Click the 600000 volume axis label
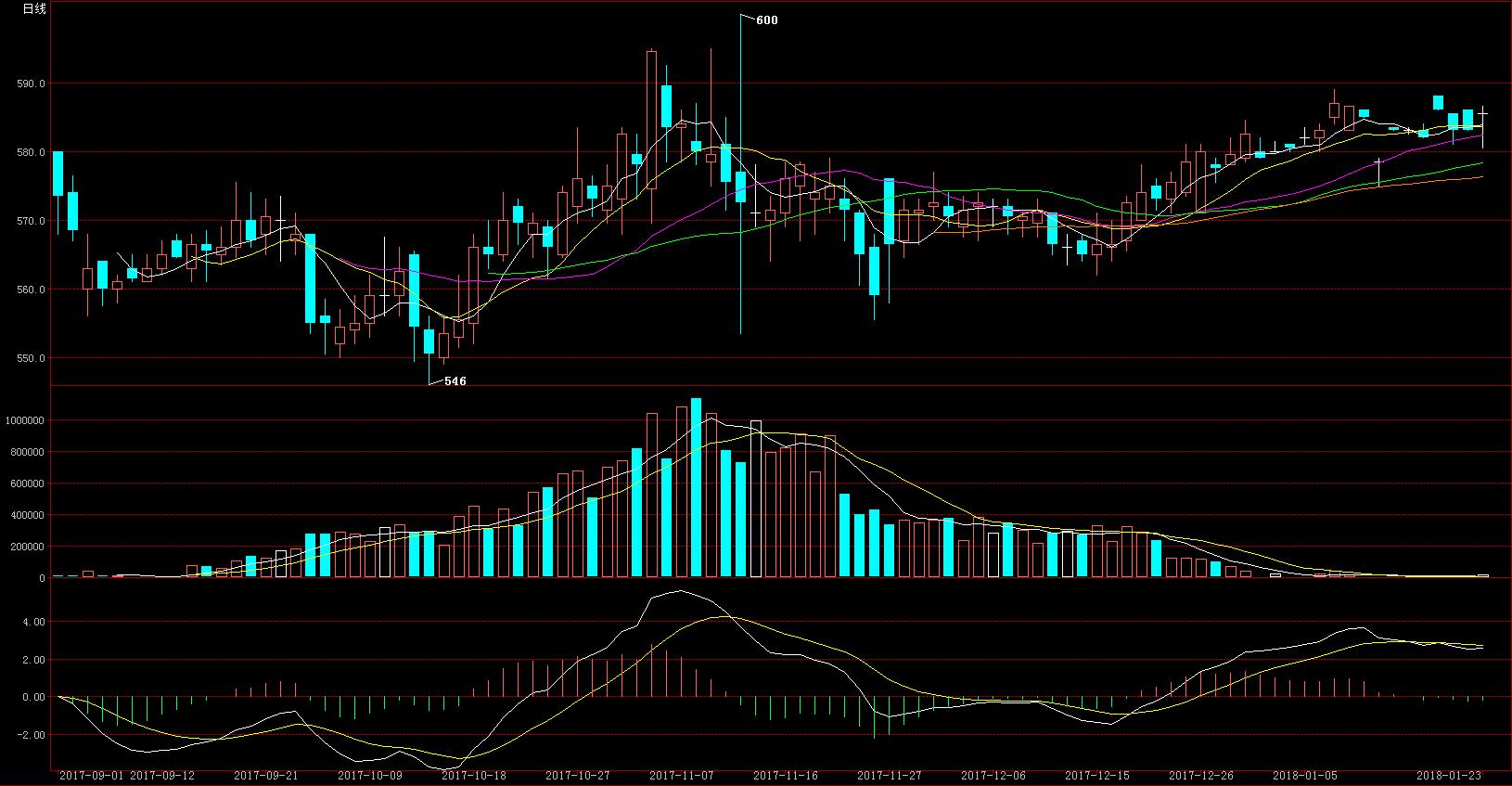 pyautogui.click(x=27, y=483)
